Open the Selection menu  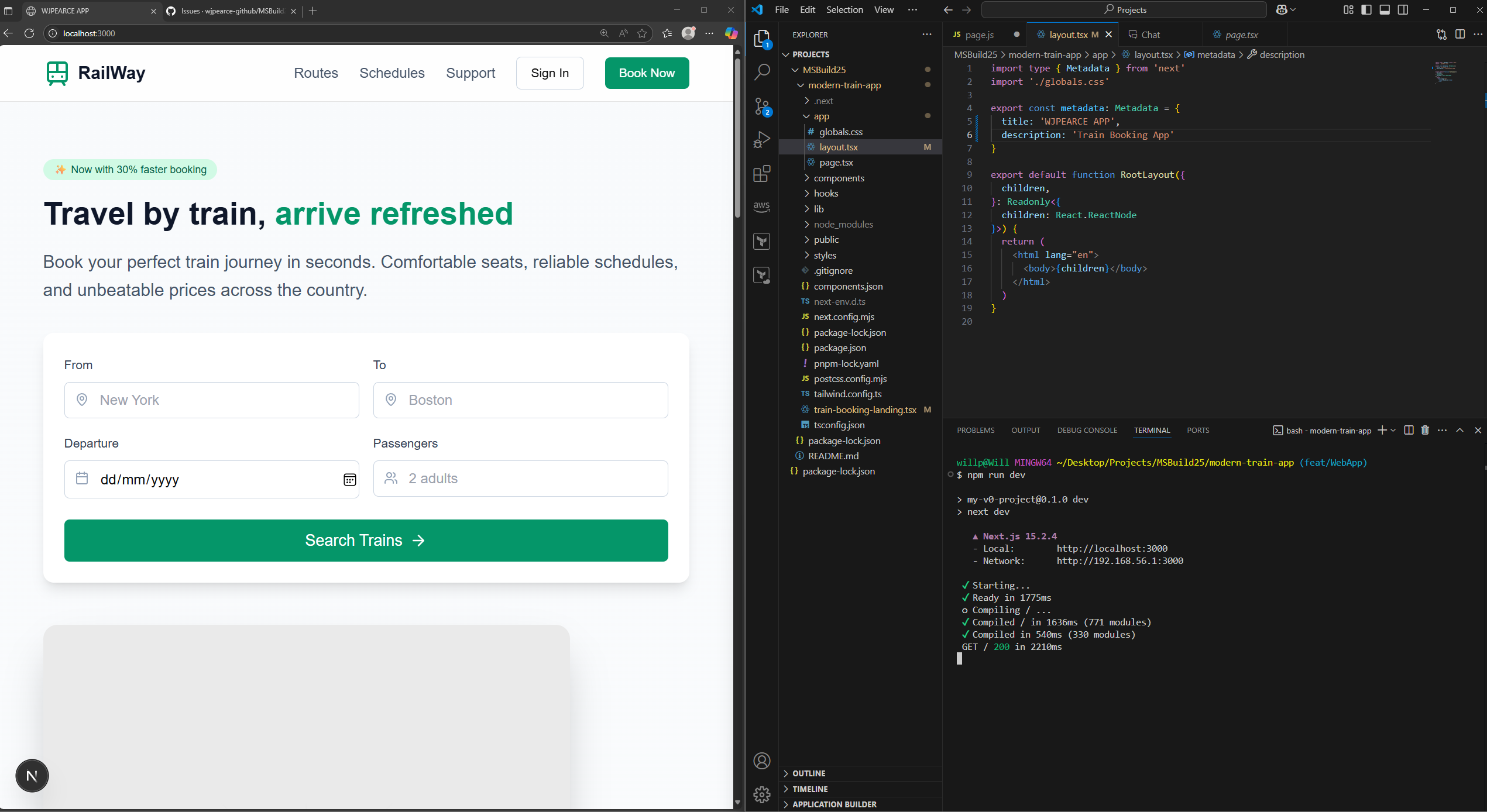click(x=844, y=10)
